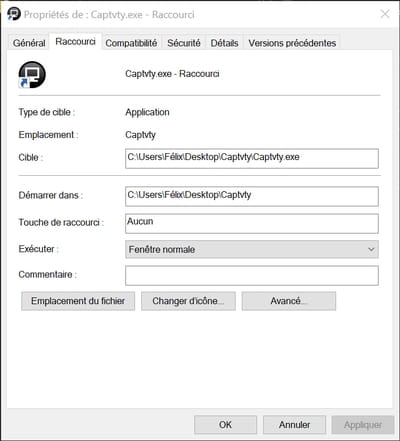Image resolution: width=400 pixels, height=441 pixels.
Task: Open the Général tab
Action: coord(29,43)
